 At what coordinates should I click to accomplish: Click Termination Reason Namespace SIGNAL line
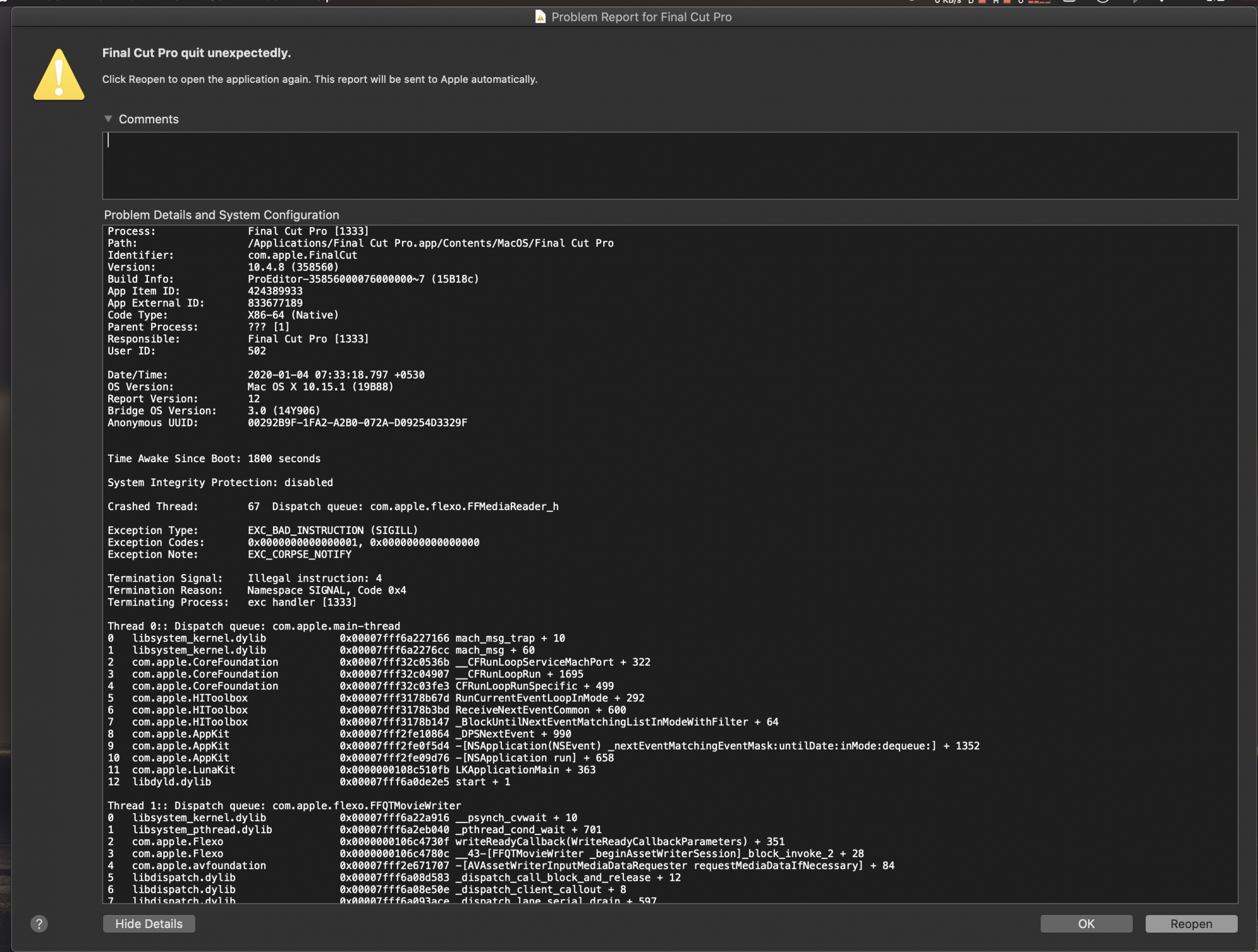[257, 590]
